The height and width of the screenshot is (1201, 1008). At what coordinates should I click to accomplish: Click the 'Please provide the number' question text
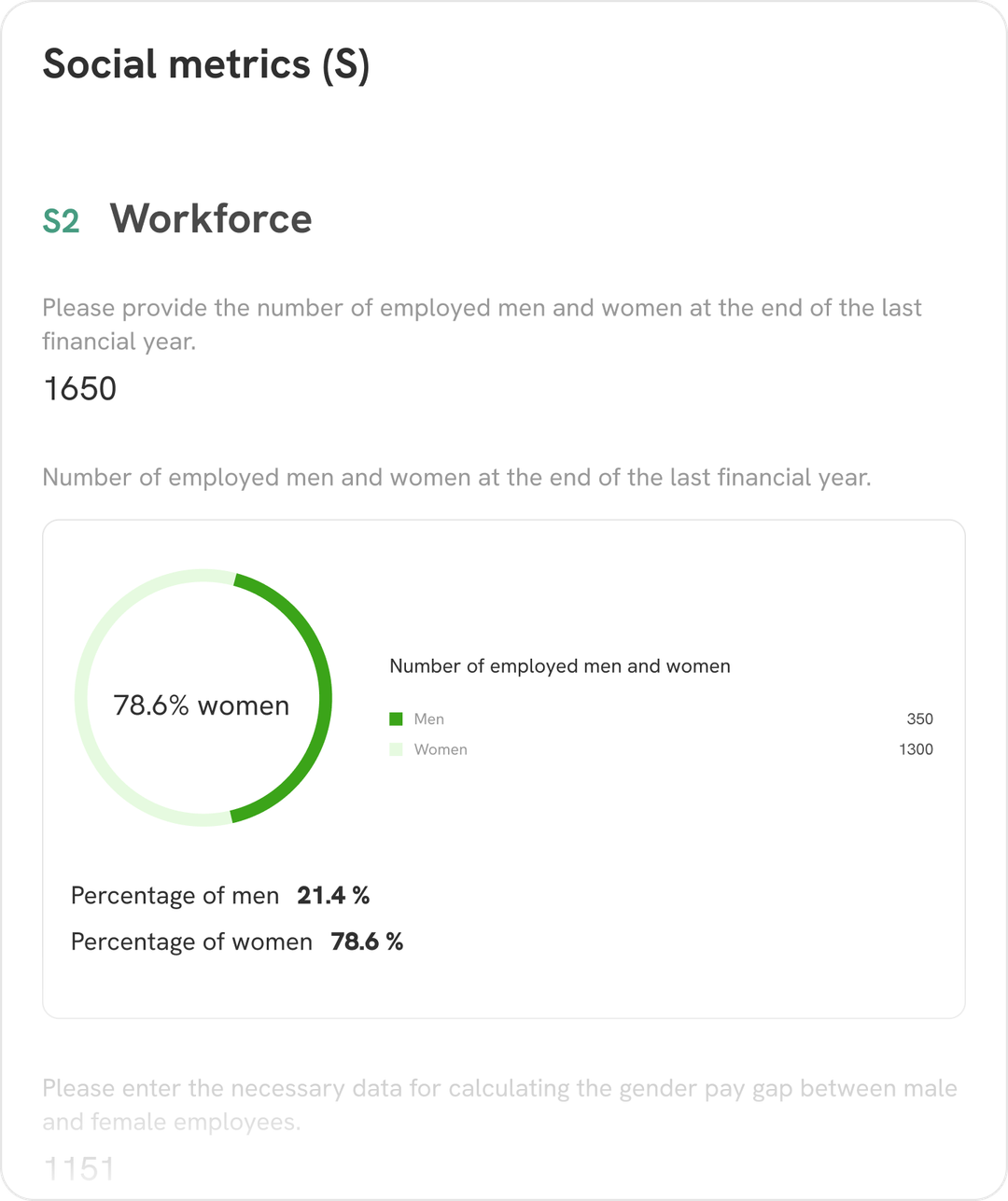pos(482,325)
